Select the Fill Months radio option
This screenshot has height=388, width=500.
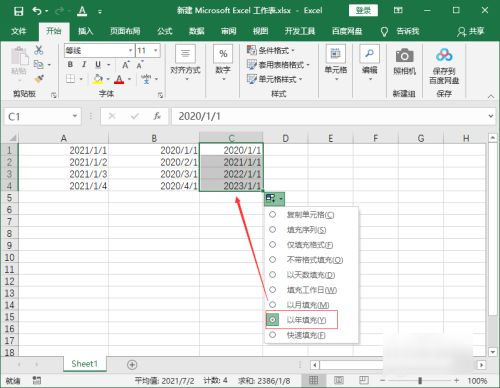[272, 304]
